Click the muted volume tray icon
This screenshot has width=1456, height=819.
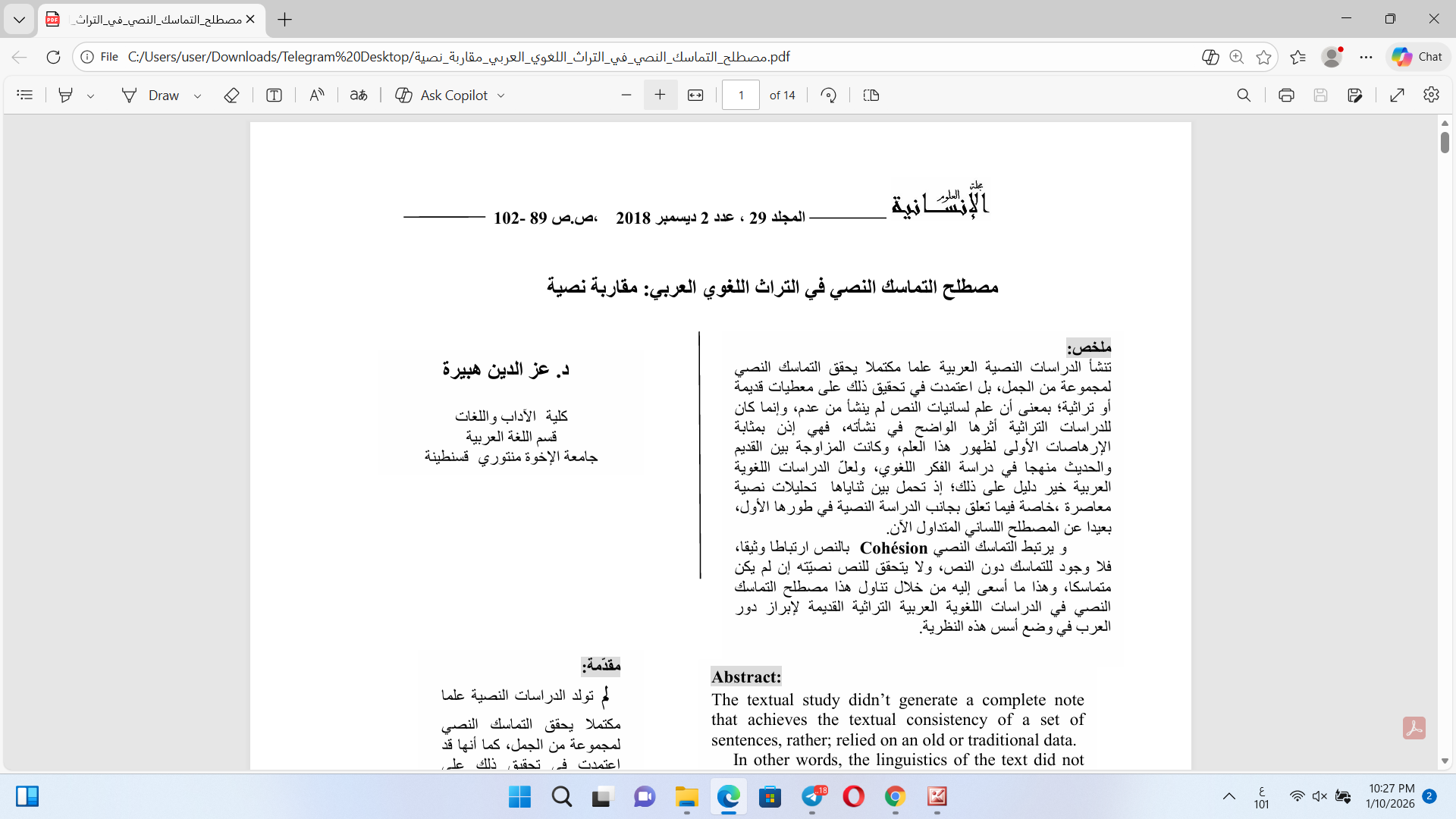tap(1319, 797)
